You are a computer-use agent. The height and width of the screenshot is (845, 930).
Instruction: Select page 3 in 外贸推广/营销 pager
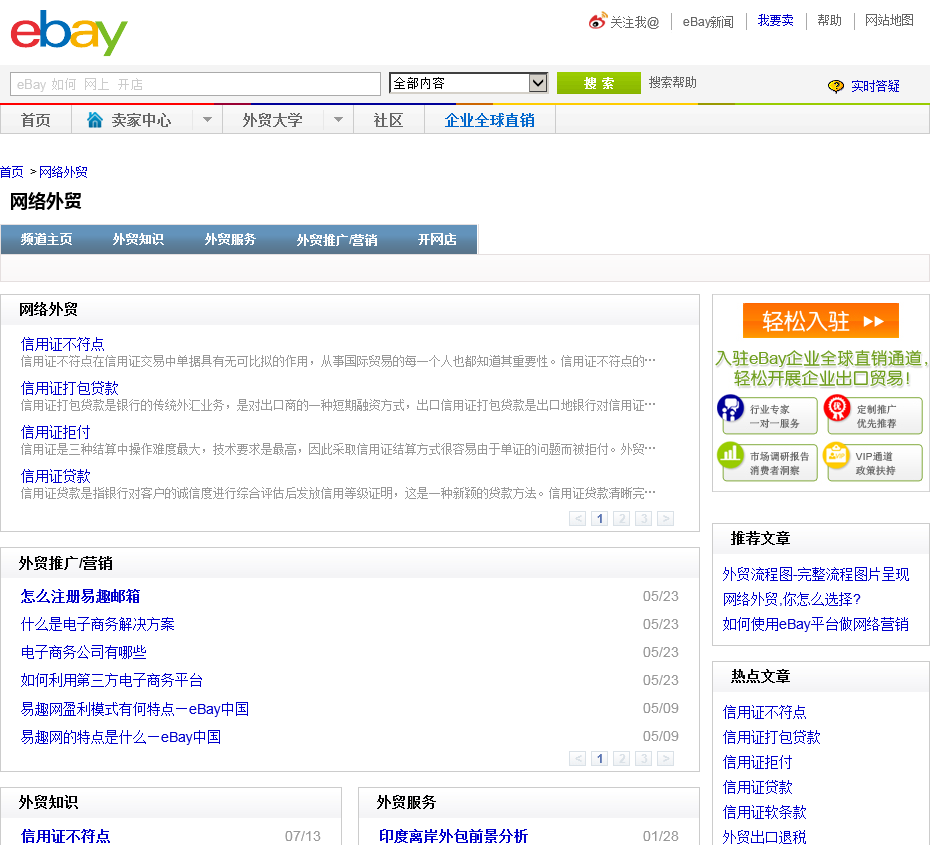[x=644, y=758]
